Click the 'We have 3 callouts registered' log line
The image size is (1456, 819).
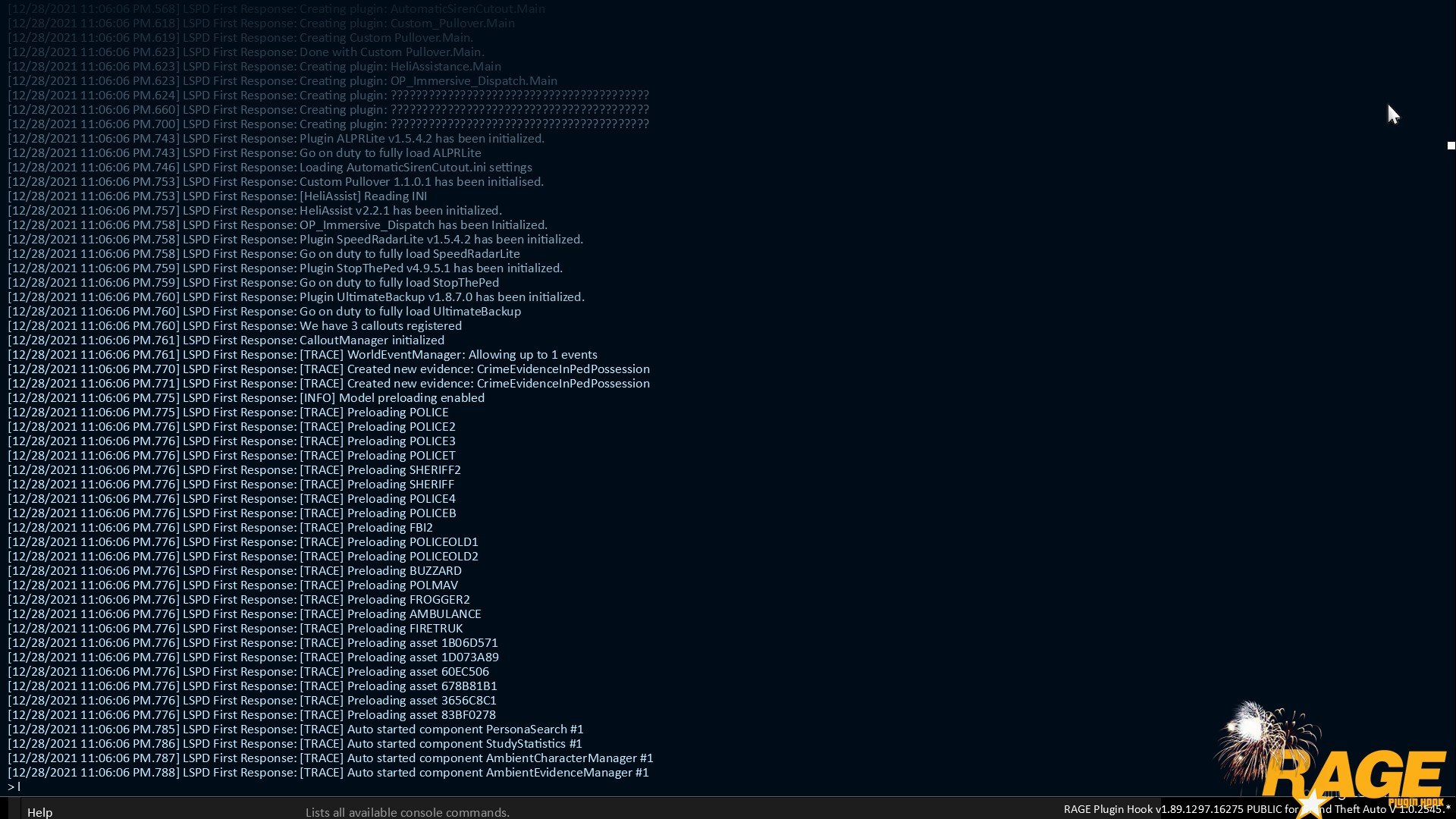point(380,326)
